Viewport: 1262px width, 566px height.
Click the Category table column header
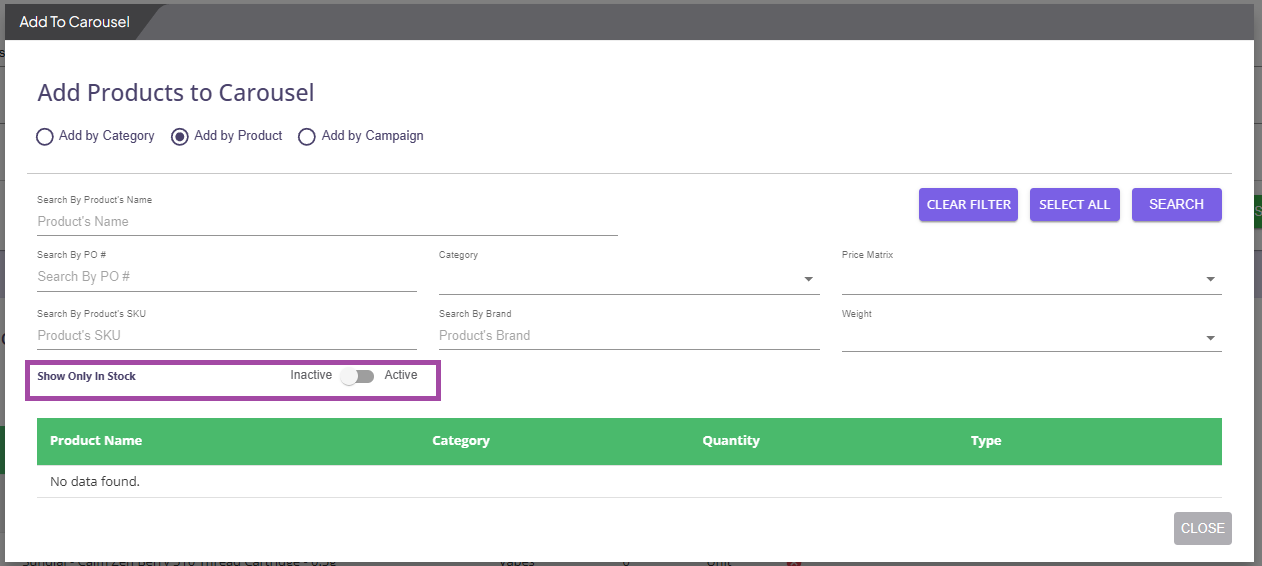[x=461, y=441]
